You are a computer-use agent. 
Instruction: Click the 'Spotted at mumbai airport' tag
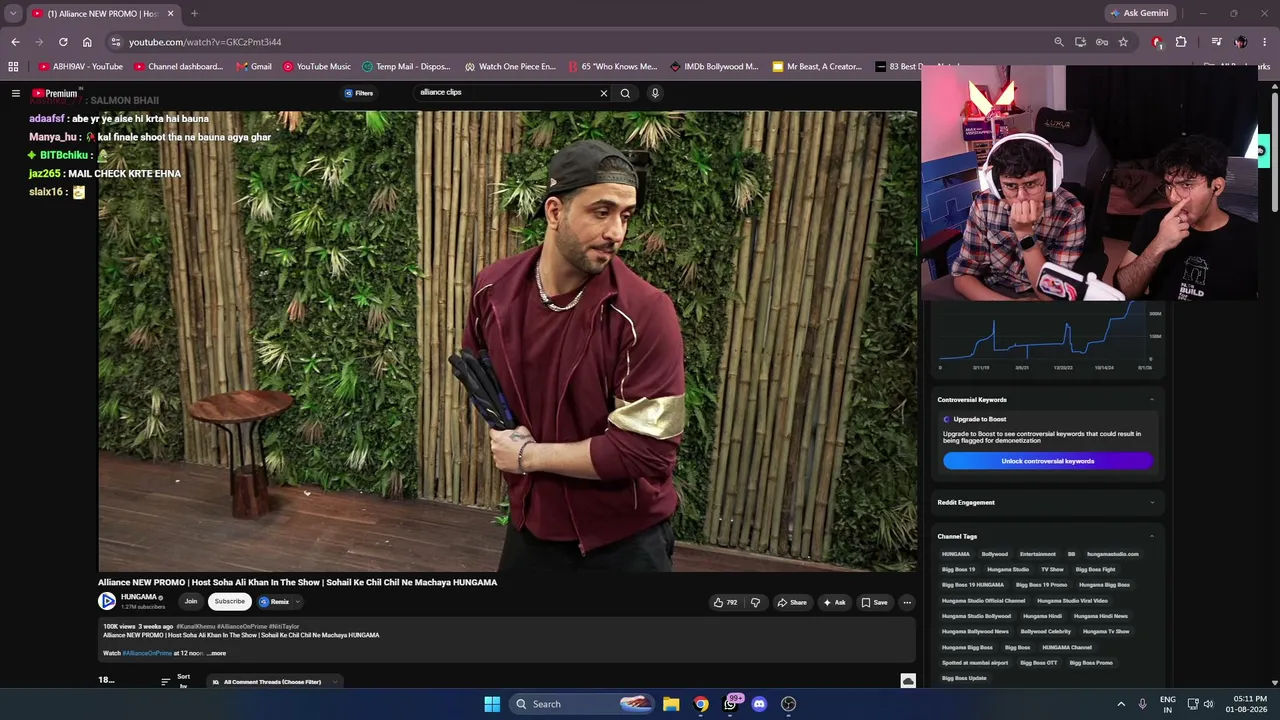974,663
